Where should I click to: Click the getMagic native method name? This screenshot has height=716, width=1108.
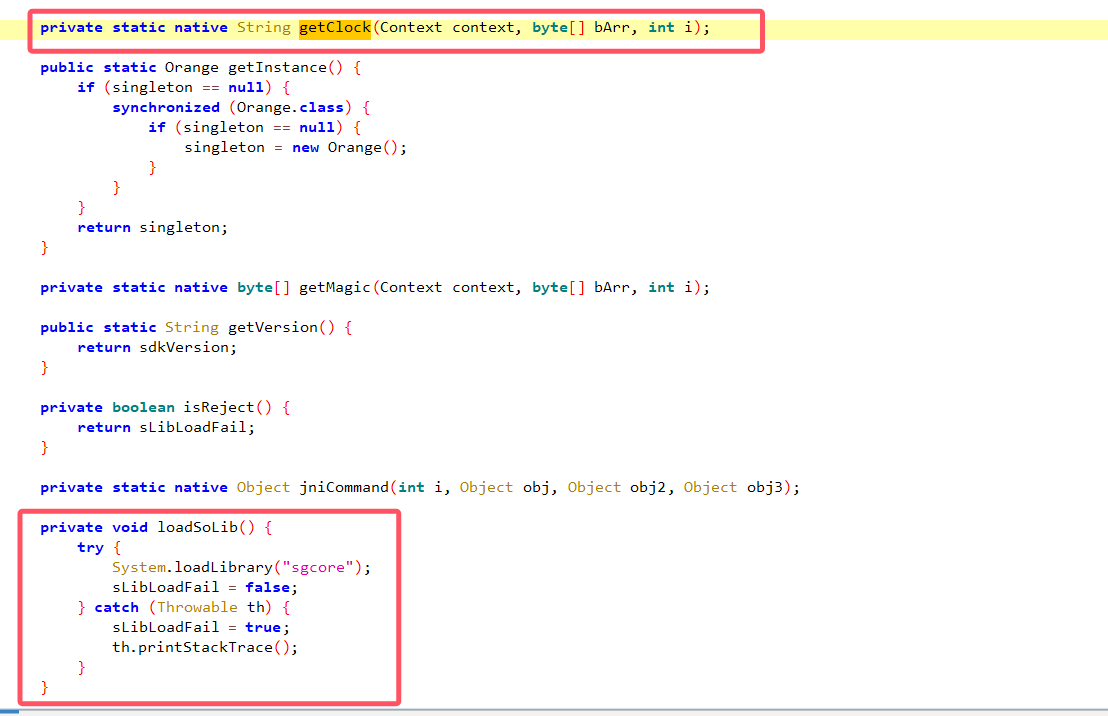[x=334, y=287]
